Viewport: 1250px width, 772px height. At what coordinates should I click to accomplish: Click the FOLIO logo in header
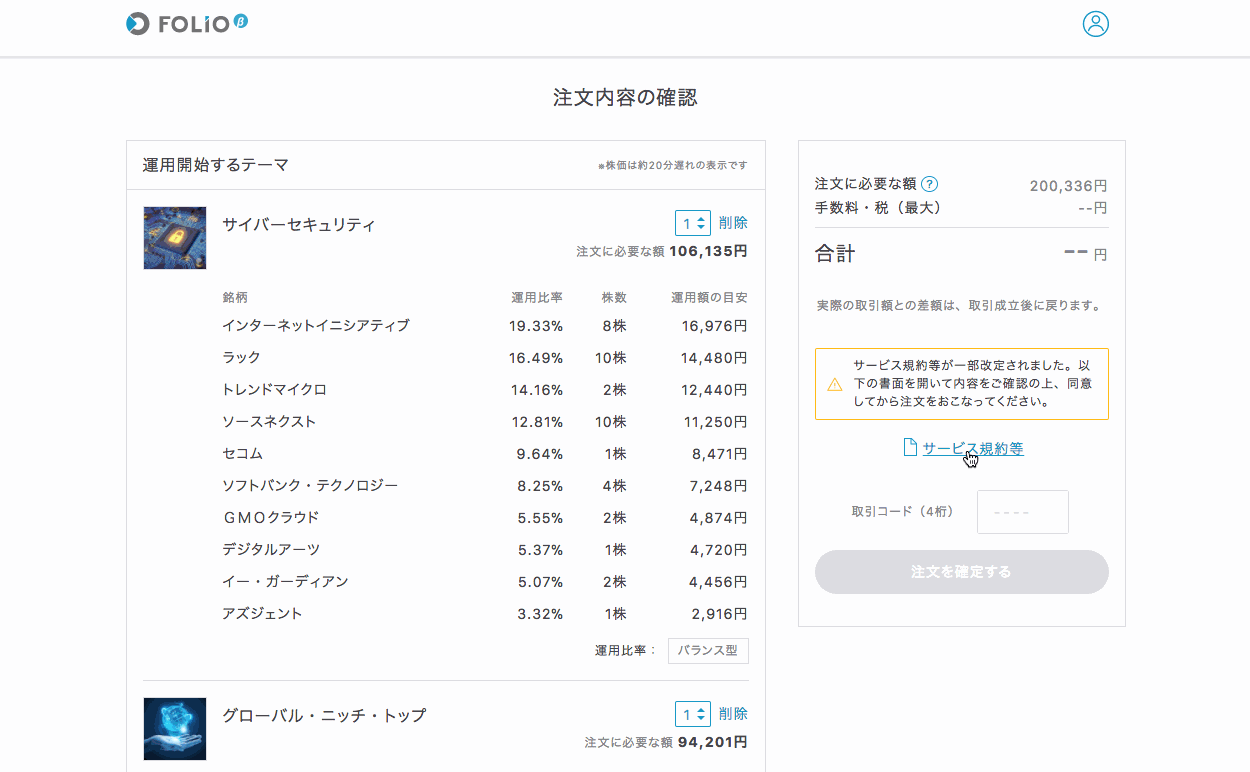coord(180,24)
